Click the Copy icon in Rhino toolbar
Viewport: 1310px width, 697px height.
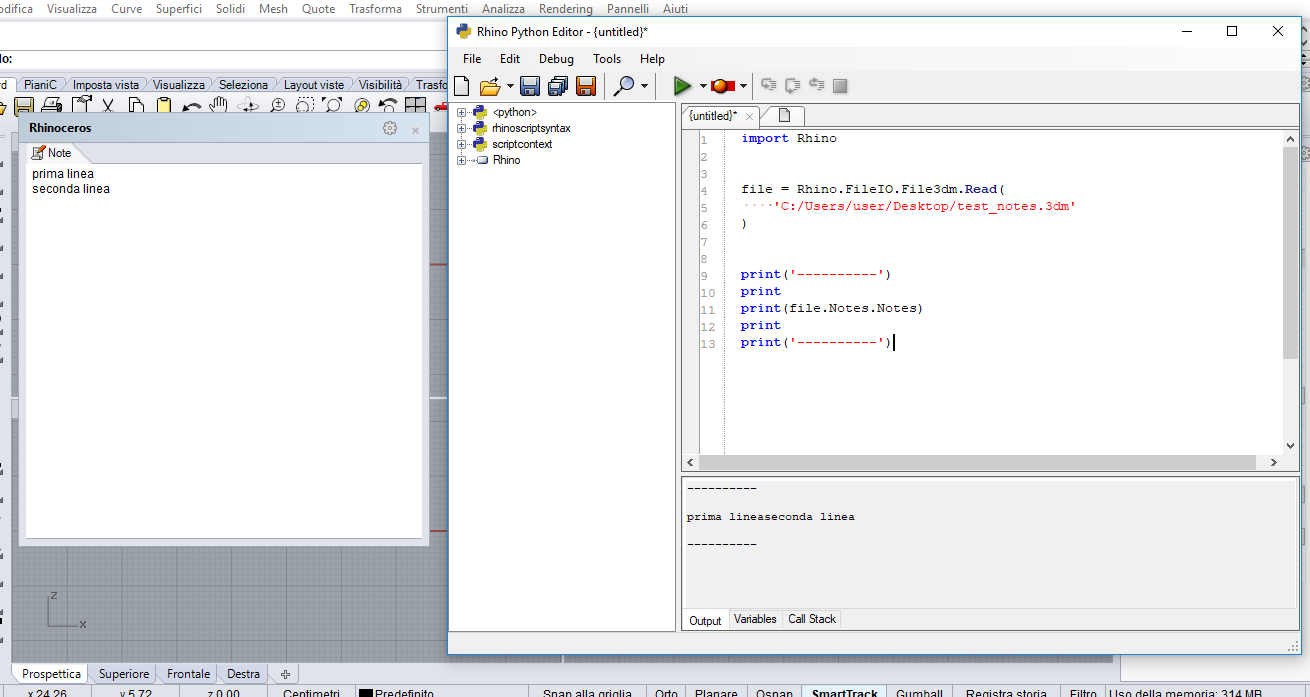[136, 106]
